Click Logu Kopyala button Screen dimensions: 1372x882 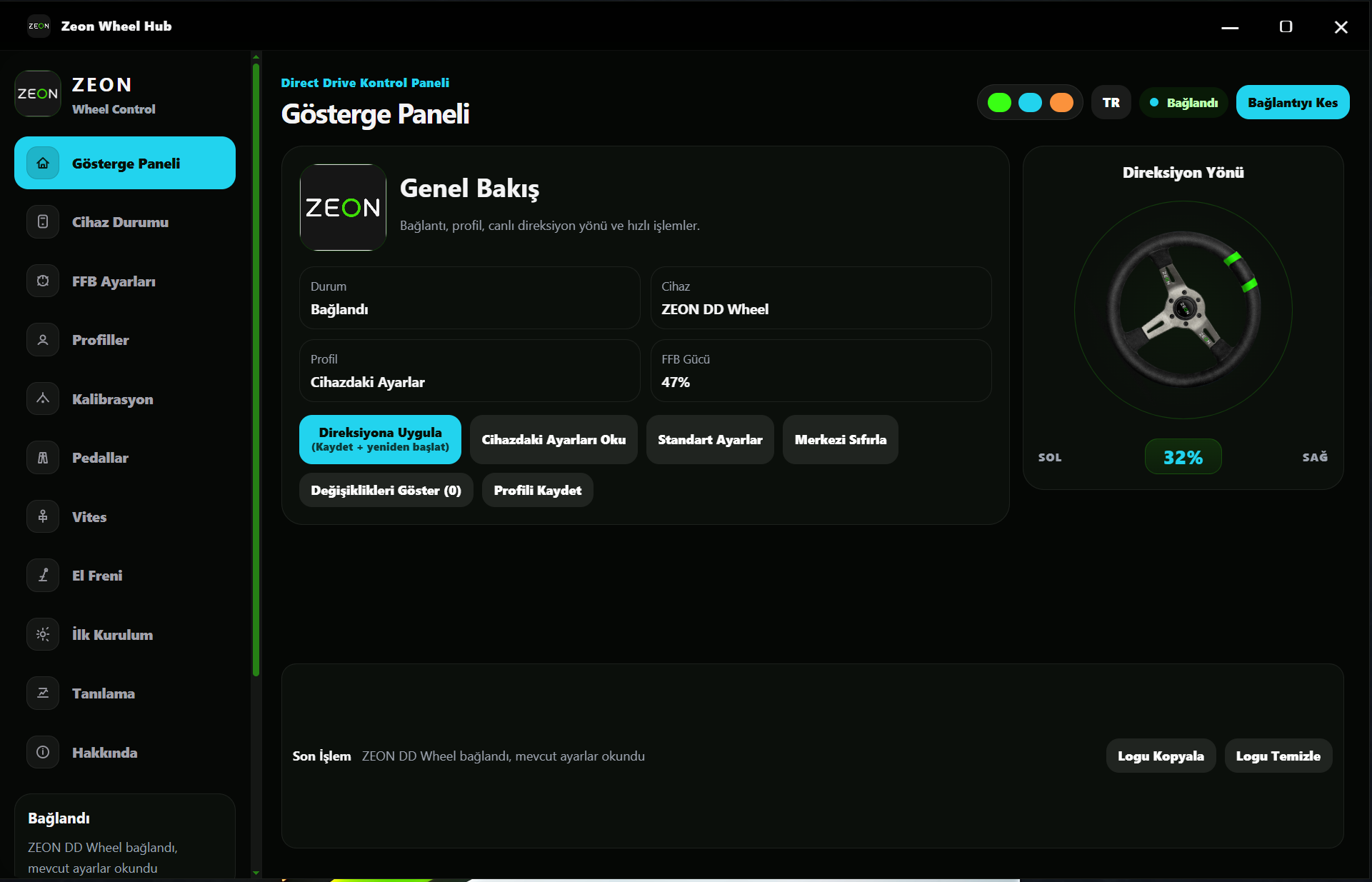click(1161, 756)
